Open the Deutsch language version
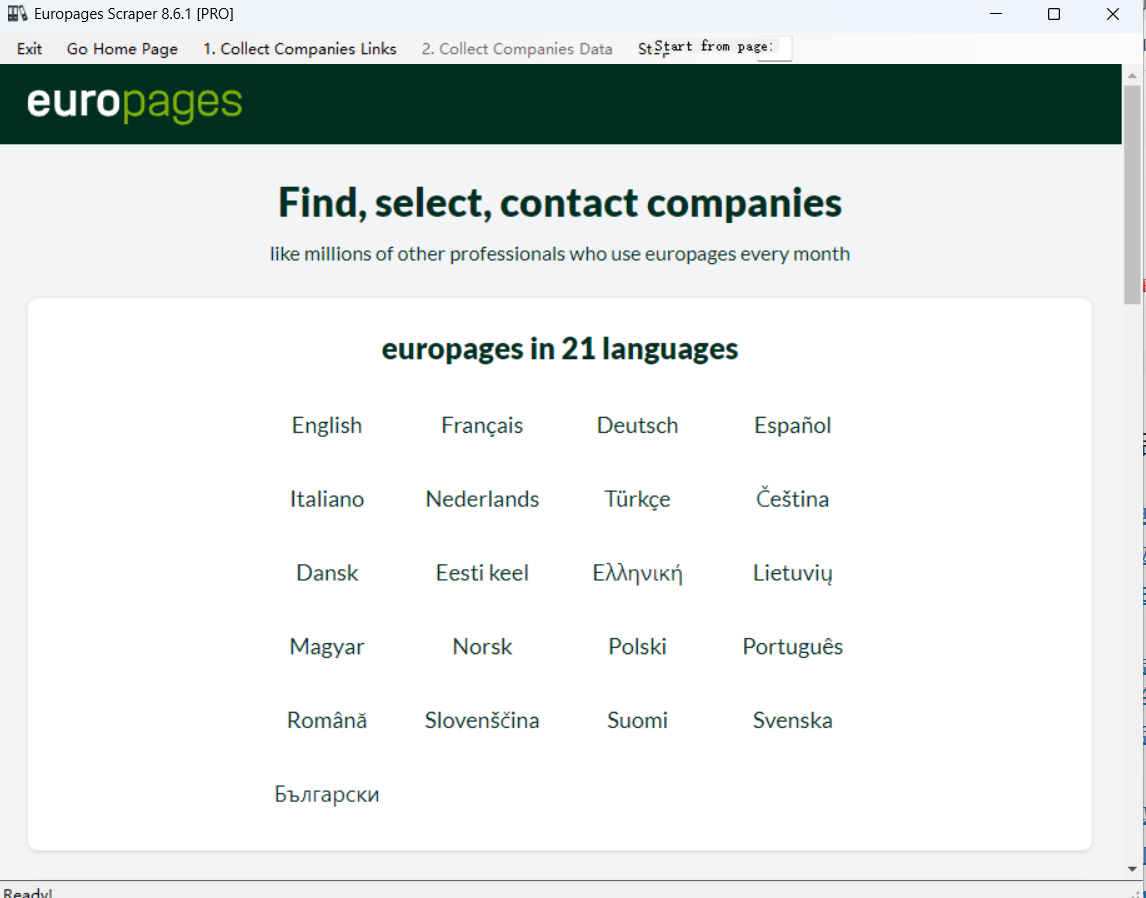This screenshot has width=1146, height=898. click(x=637, y=425)
